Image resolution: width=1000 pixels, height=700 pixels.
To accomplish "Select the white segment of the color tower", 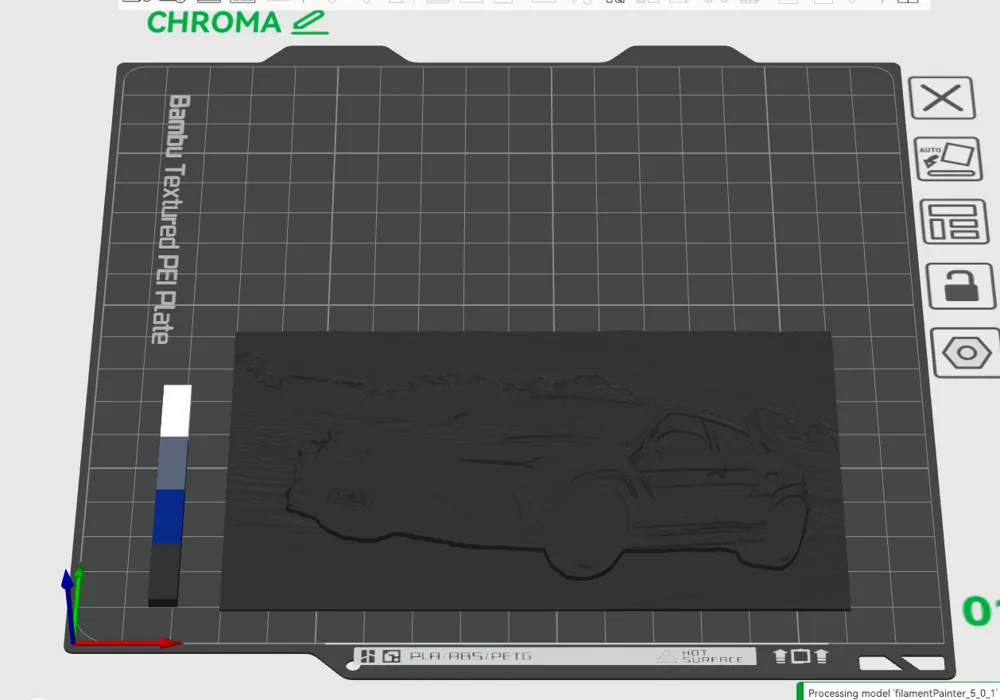I will [176, 410].
